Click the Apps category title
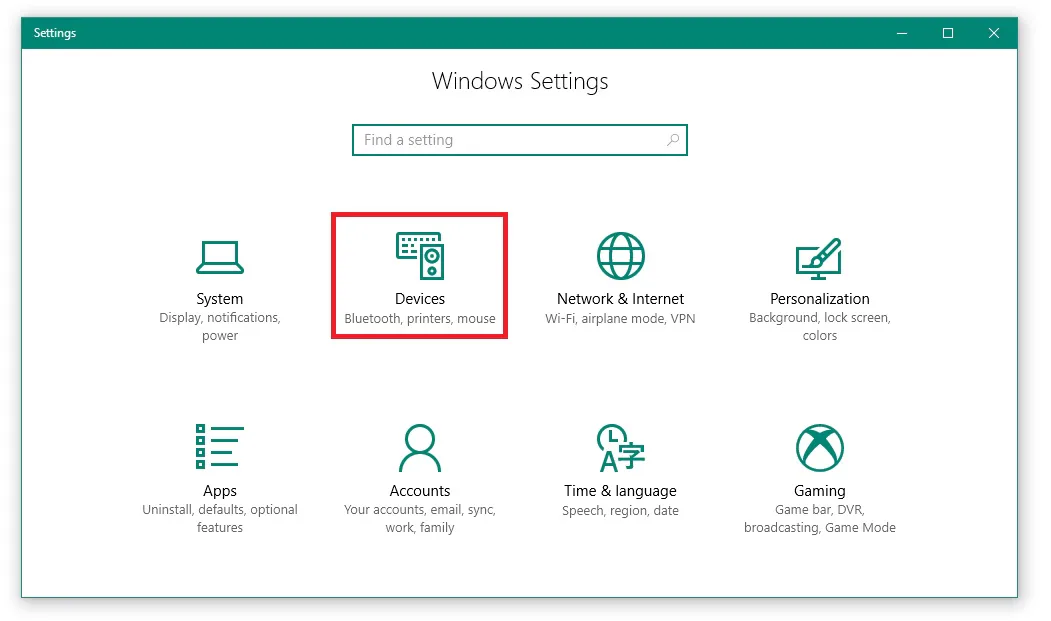This screenshot has height=621, width=1051. pyautogui.click(x=220, y=491)
